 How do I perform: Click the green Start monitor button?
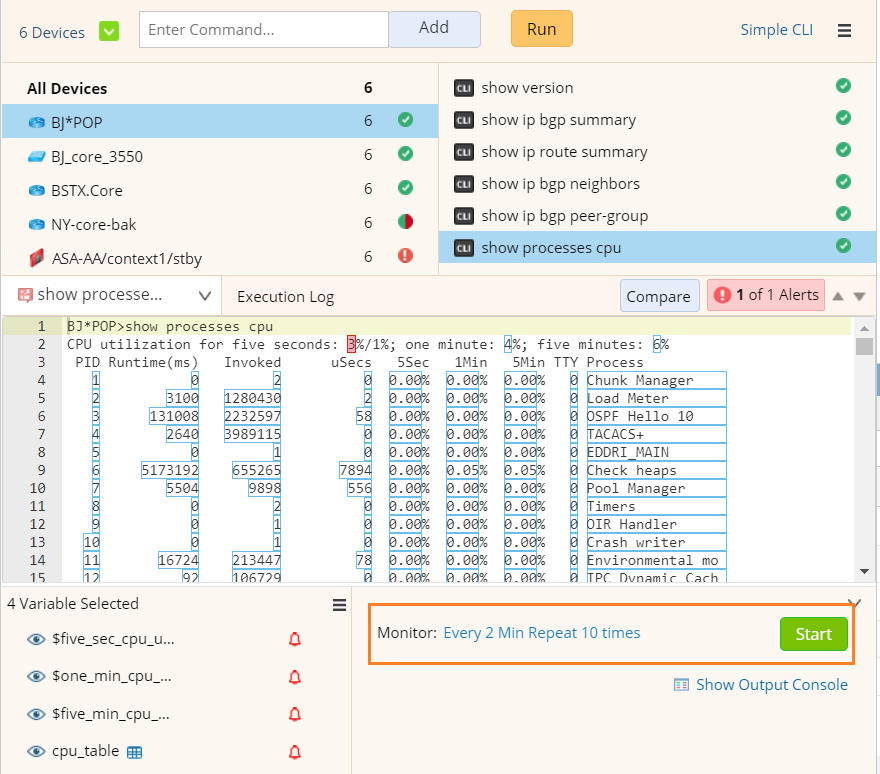[x=813, y=634]
